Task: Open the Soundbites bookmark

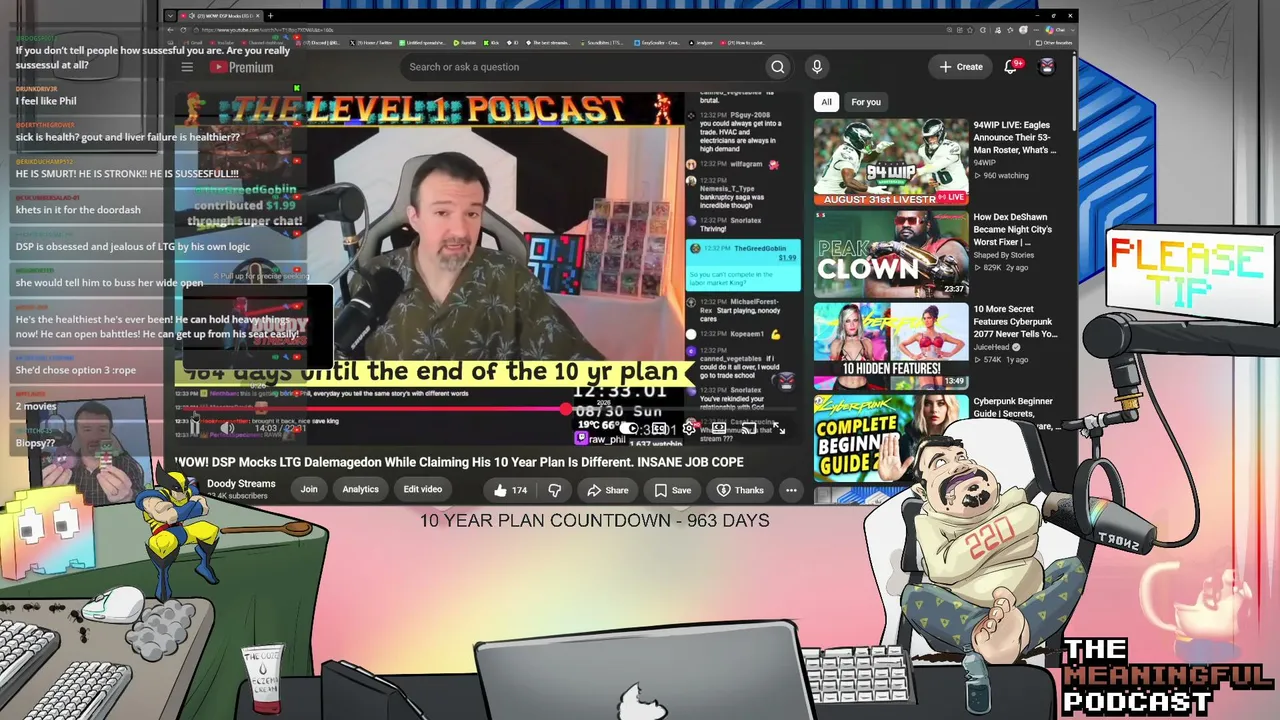Action: tap(602, 43)
